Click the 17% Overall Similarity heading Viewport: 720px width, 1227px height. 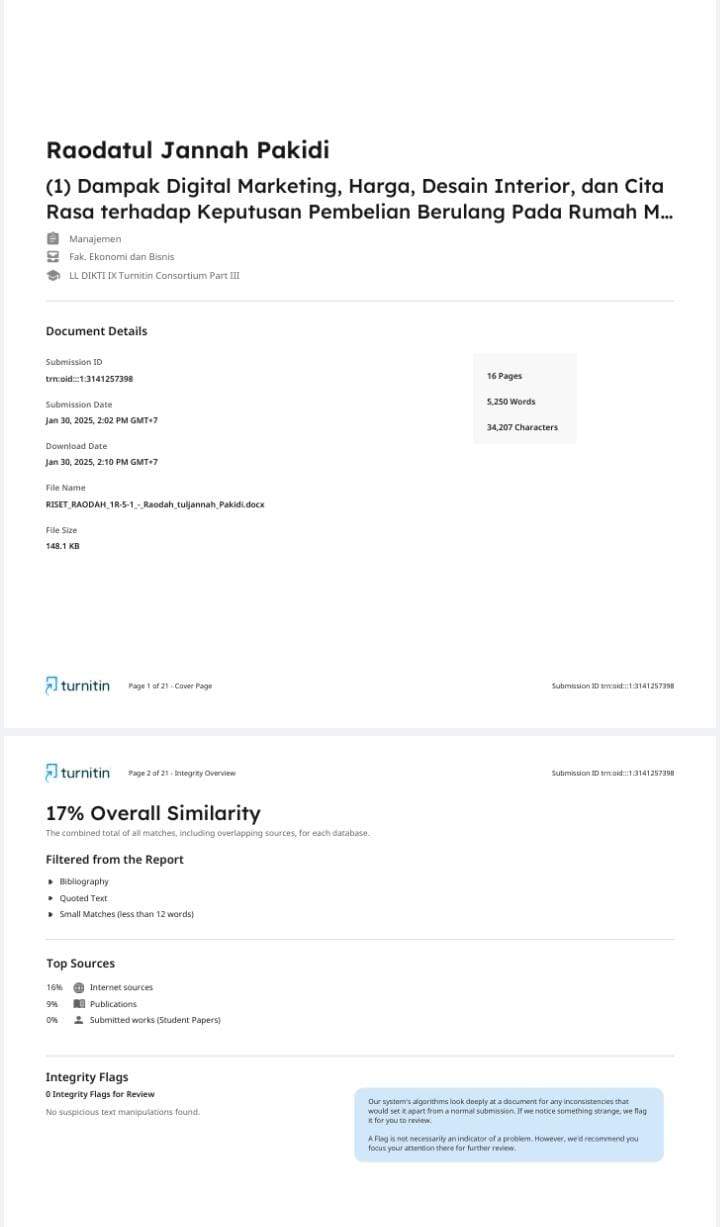(153, 813)
